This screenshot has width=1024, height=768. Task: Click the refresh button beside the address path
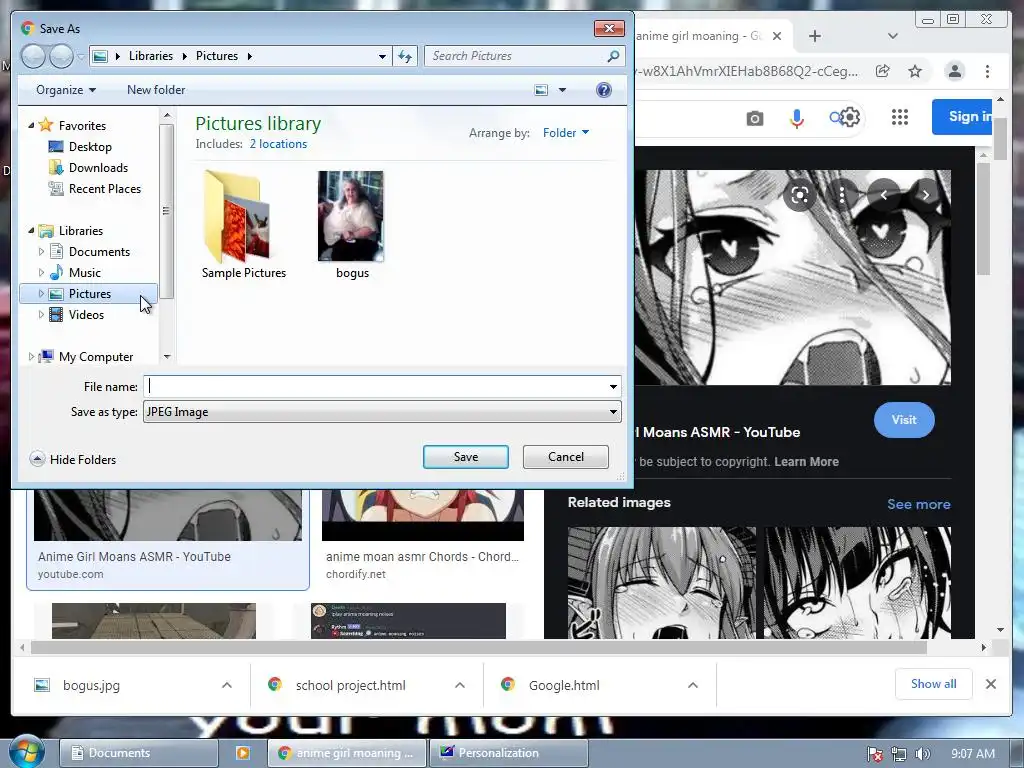coord(405,56)
